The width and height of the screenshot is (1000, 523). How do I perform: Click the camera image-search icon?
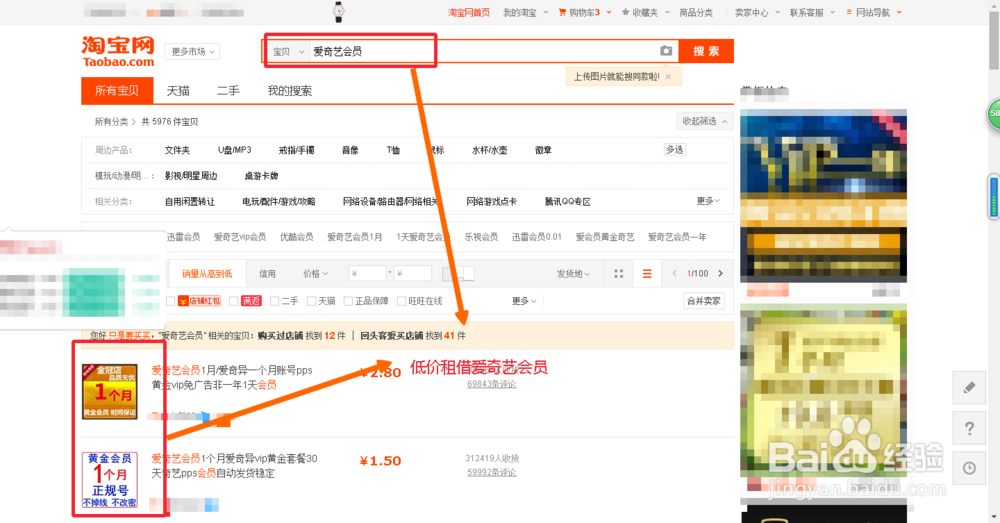pos(666,50)
